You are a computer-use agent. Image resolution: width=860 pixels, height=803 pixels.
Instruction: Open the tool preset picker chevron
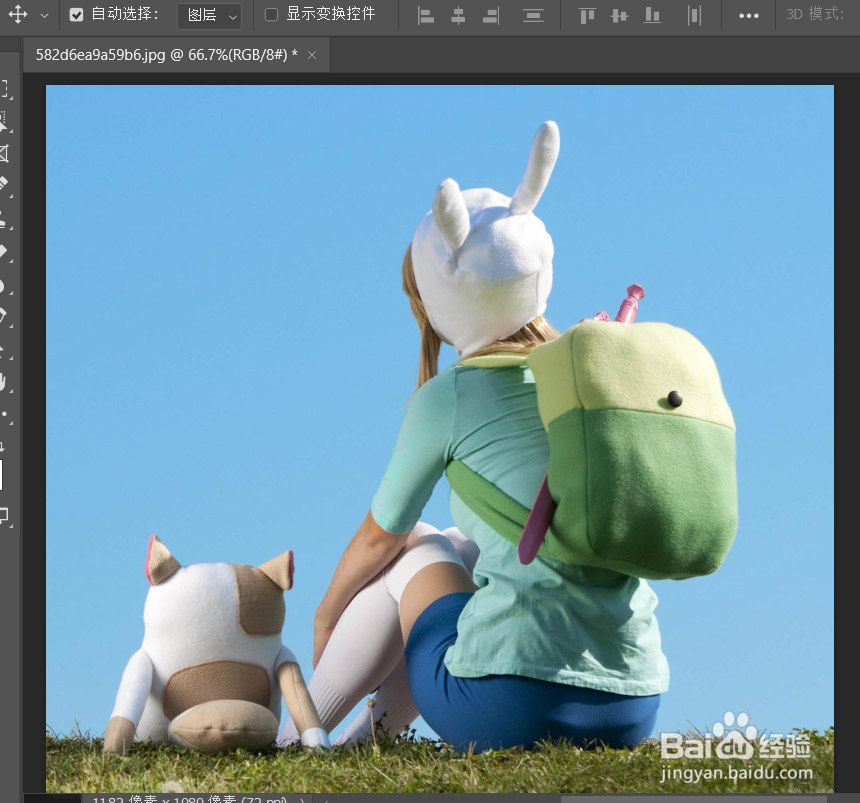(x=44, y=15)
